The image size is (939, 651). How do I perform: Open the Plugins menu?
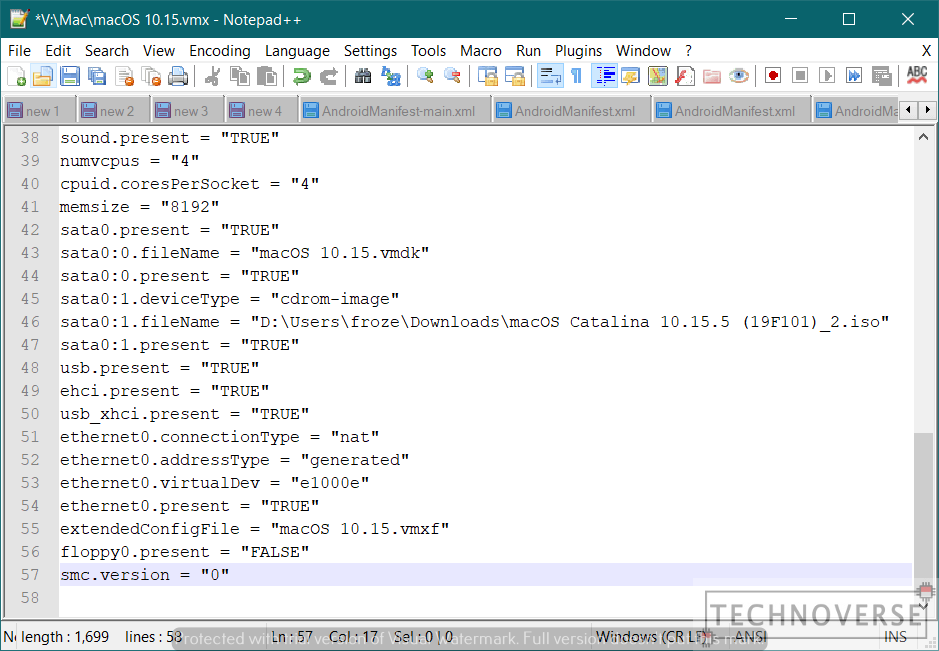click(578, 51)
